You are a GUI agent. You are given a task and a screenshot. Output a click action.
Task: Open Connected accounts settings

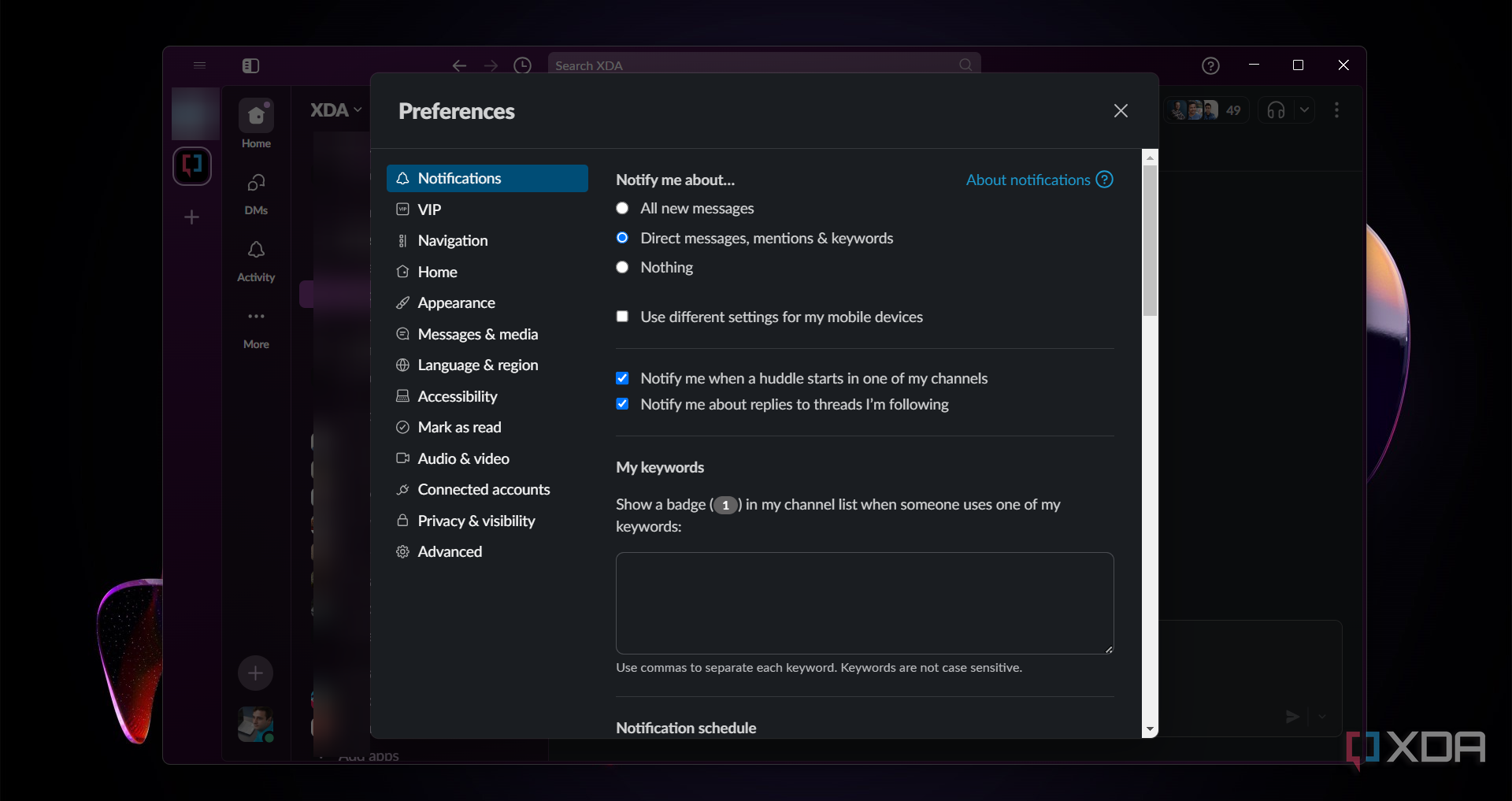click(487, 489)
